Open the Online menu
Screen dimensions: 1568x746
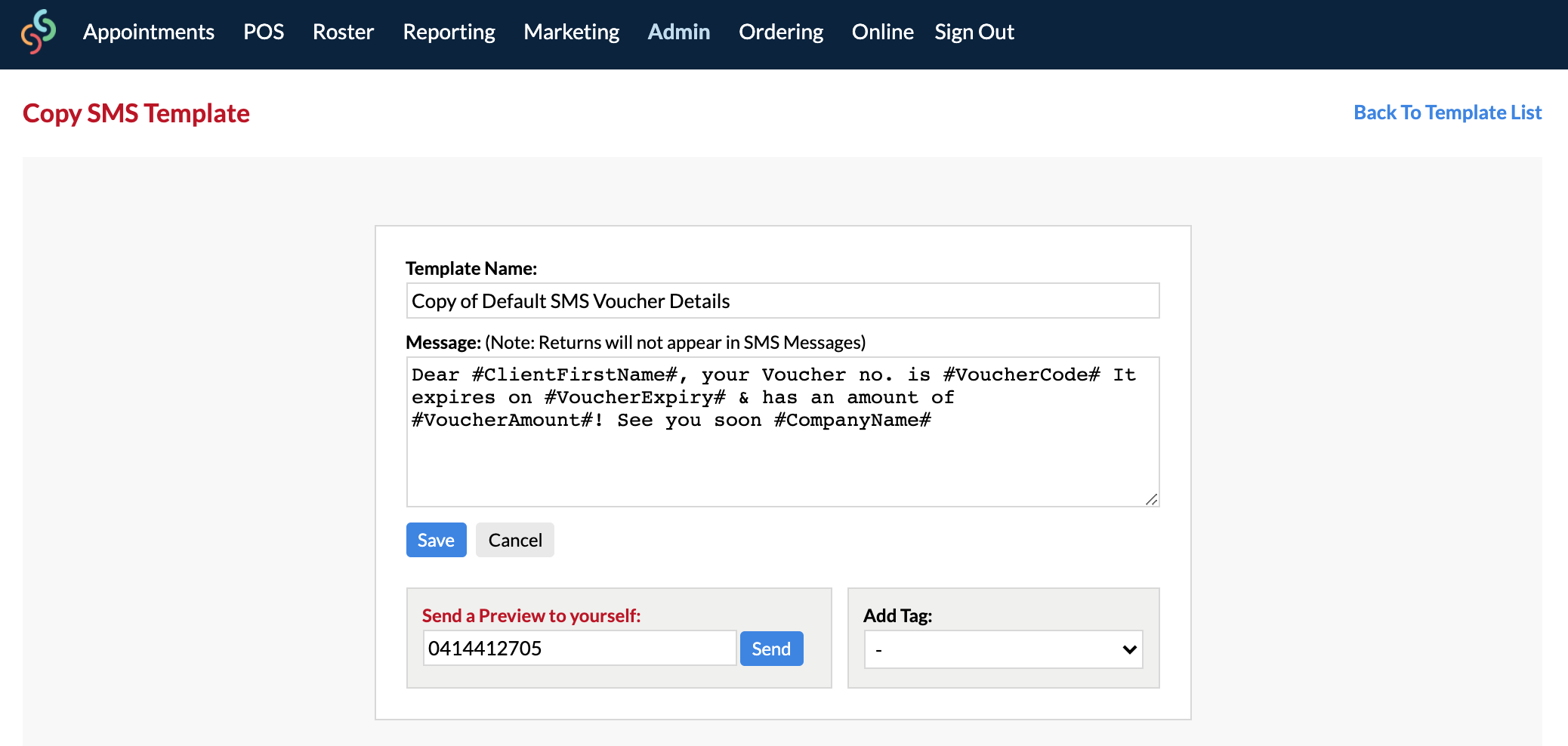tap(883, 32)
